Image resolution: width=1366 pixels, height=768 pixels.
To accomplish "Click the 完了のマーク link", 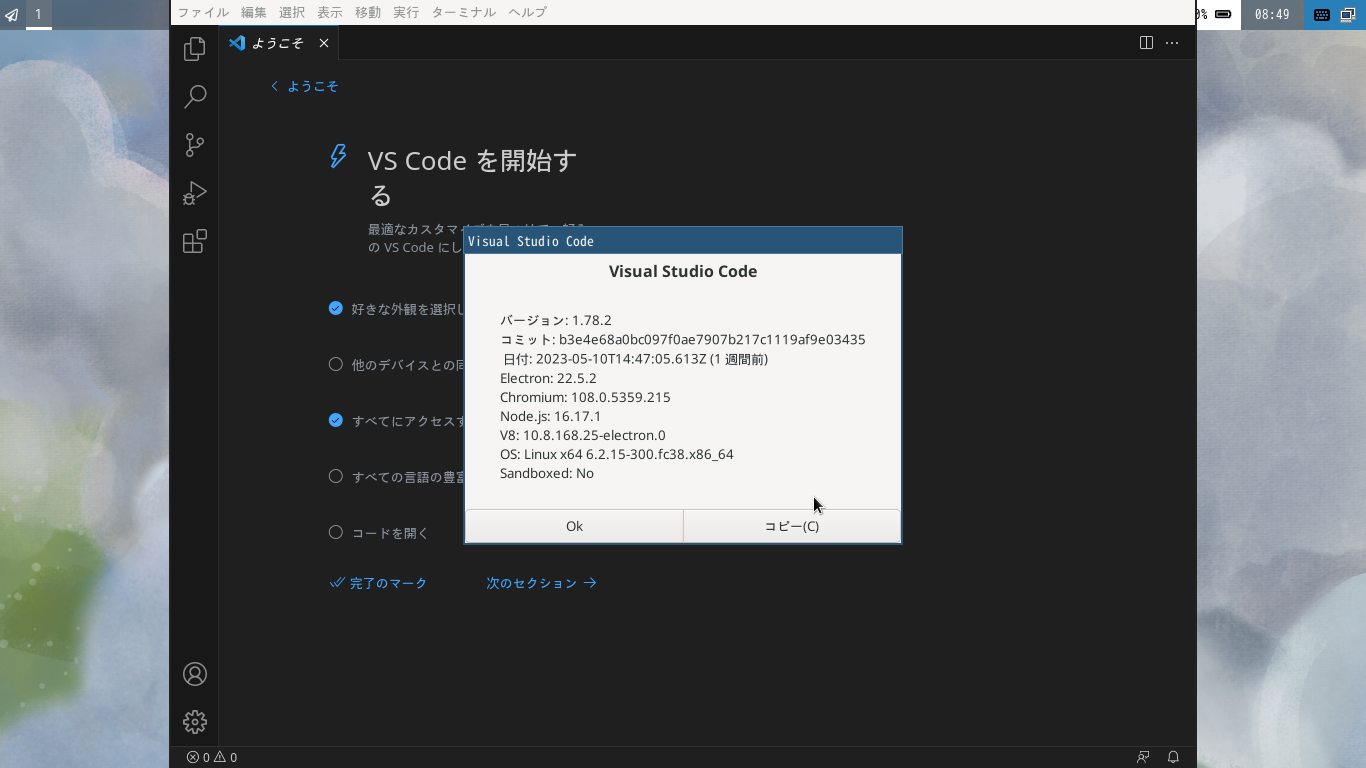I will (x=379, y=583).
